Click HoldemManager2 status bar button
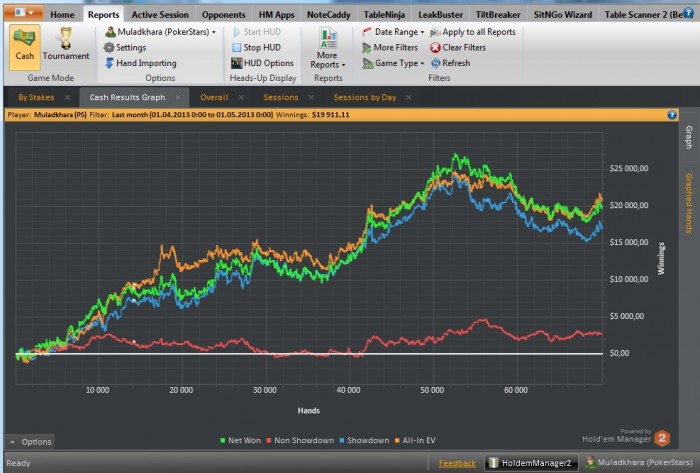The height and width of the screenshot is (473, 700). pos(531,463)
